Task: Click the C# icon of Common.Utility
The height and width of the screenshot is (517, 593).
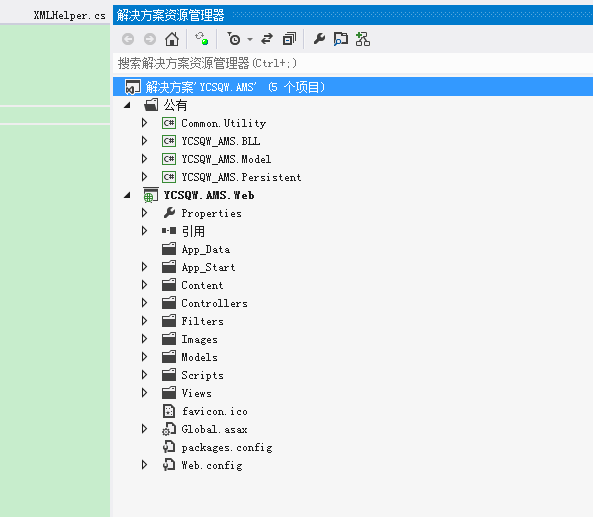Action: coord(169,123)
